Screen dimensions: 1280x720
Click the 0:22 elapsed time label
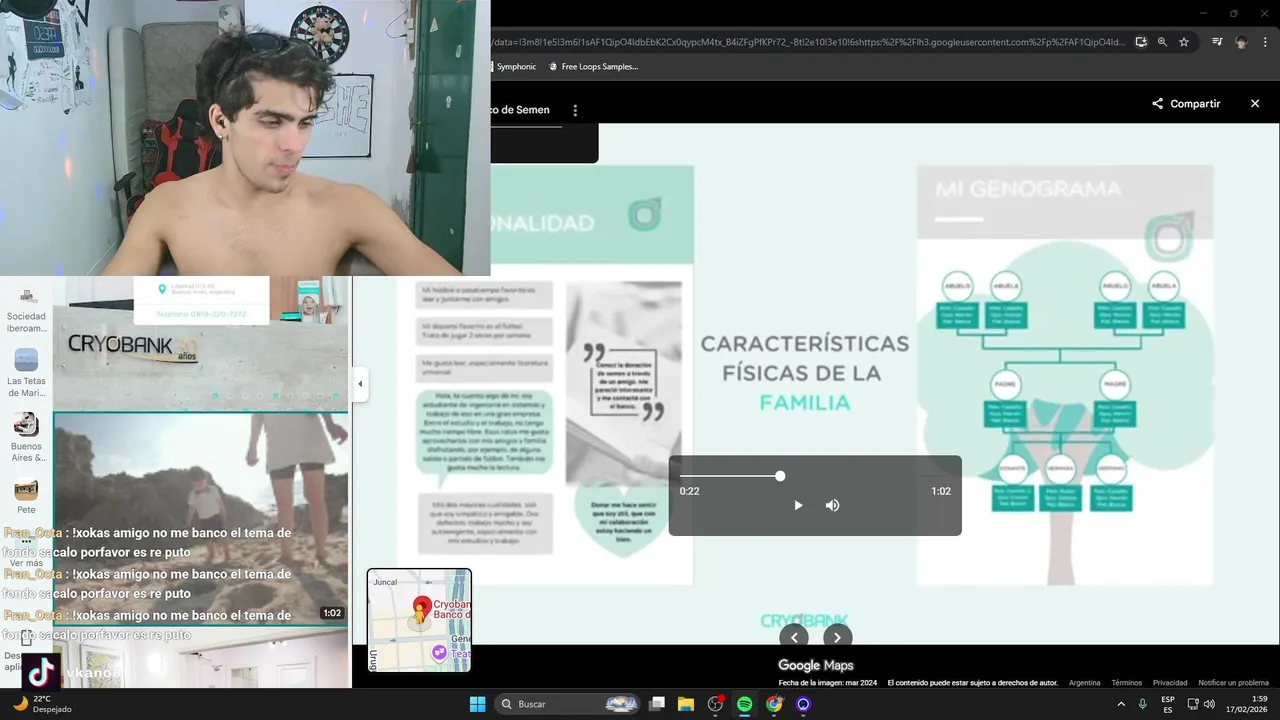coord(689,491)
